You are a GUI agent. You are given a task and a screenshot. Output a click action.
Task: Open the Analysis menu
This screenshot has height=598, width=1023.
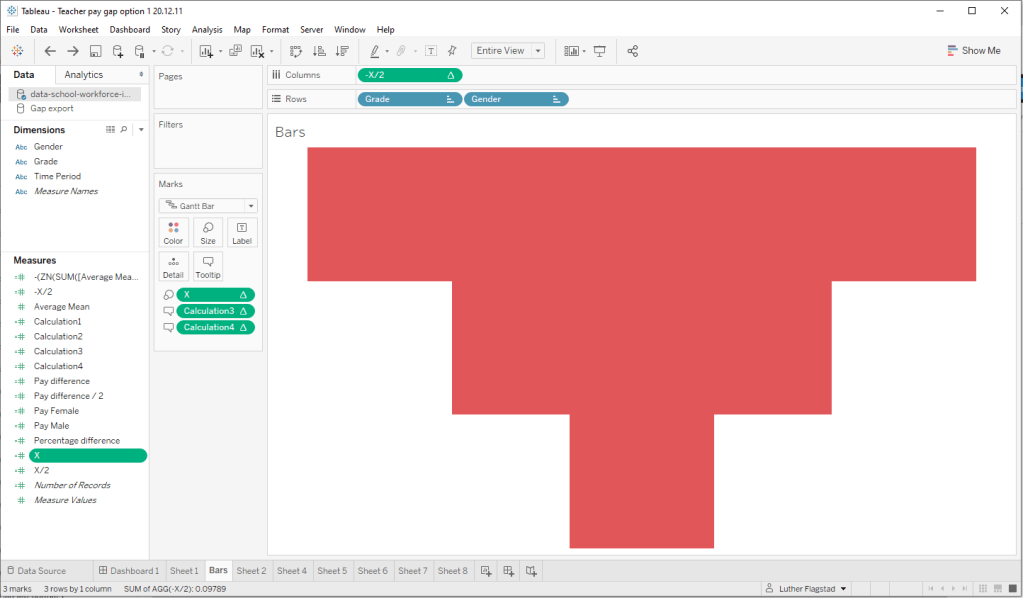pos(207,30)
